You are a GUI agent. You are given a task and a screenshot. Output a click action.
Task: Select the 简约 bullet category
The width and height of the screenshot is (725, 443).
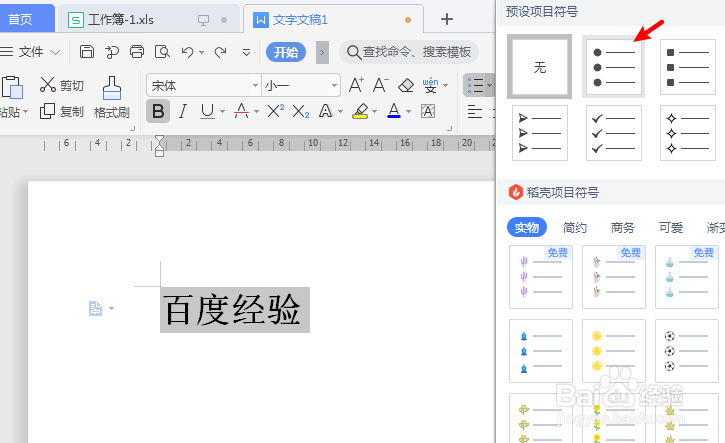(575, 228)
